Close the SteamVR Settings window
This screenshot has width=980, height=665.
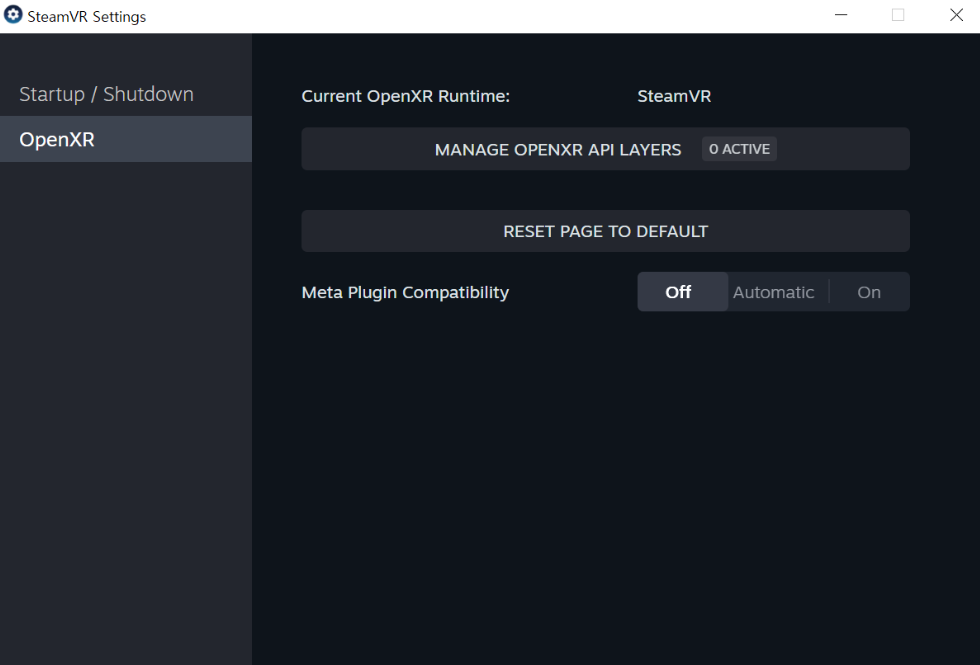956,15
